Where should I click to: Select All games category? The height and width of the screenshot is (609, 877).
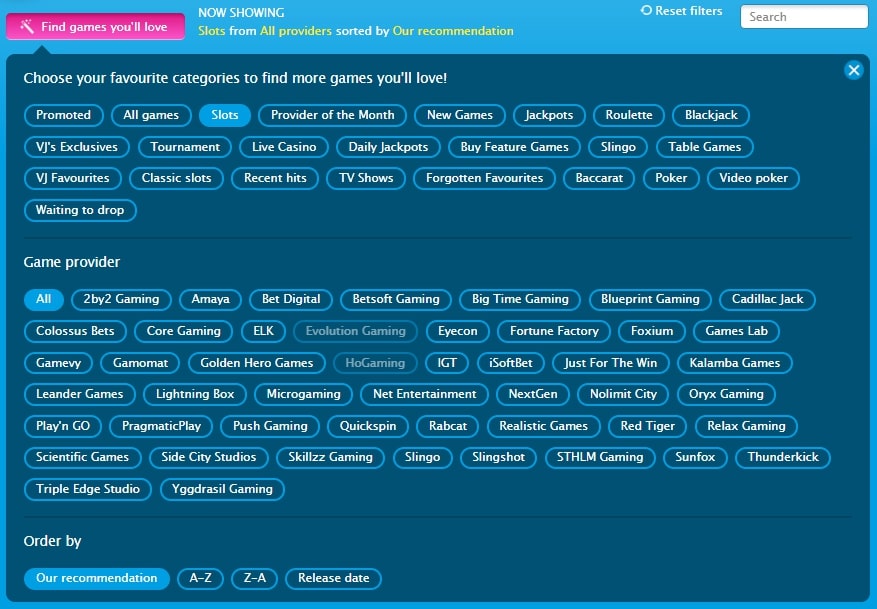click(x=151, y=115)
